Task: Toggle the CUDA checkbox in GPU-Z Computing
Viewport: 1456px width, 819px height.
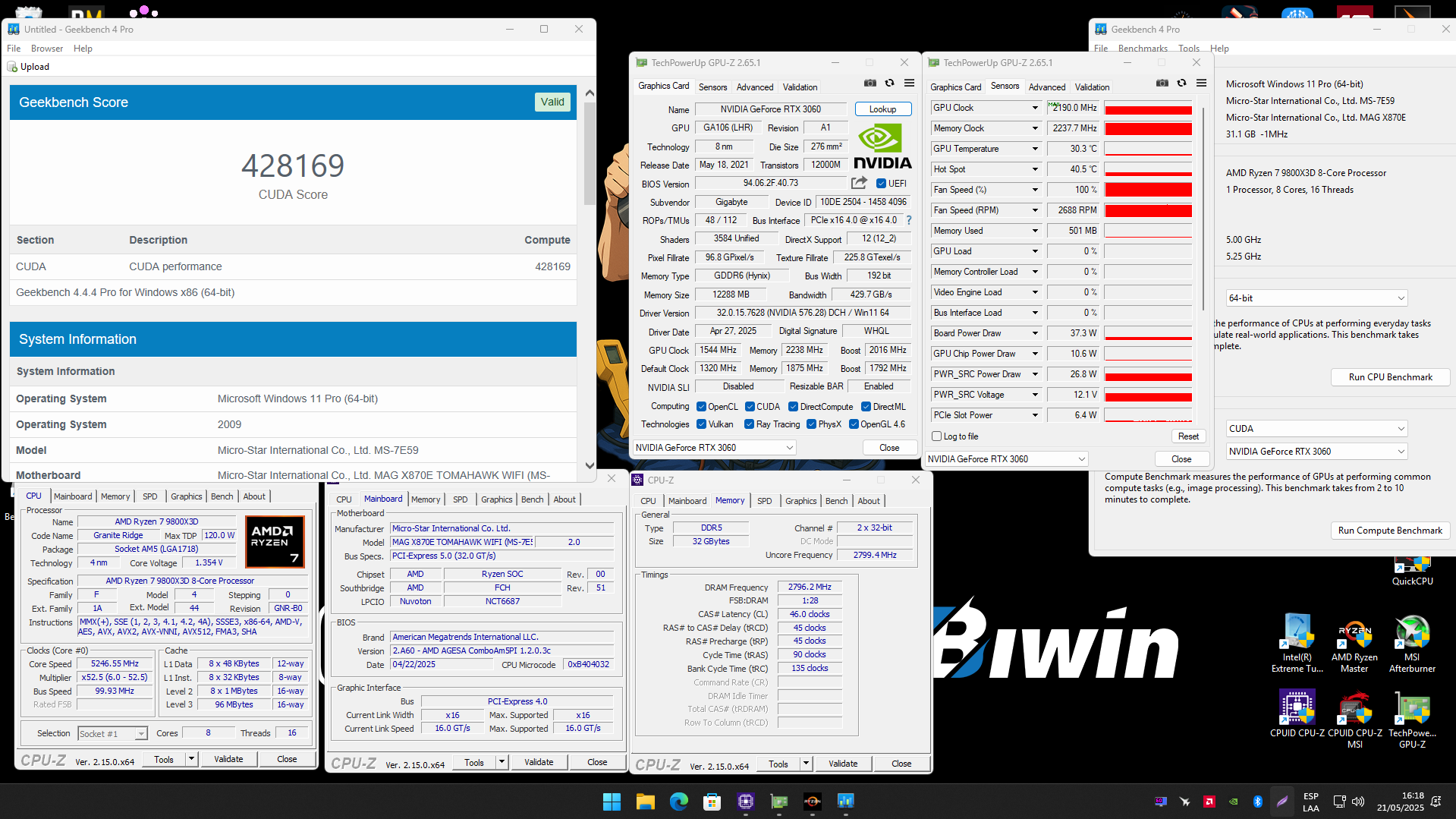Action: [x=750, y=407]
